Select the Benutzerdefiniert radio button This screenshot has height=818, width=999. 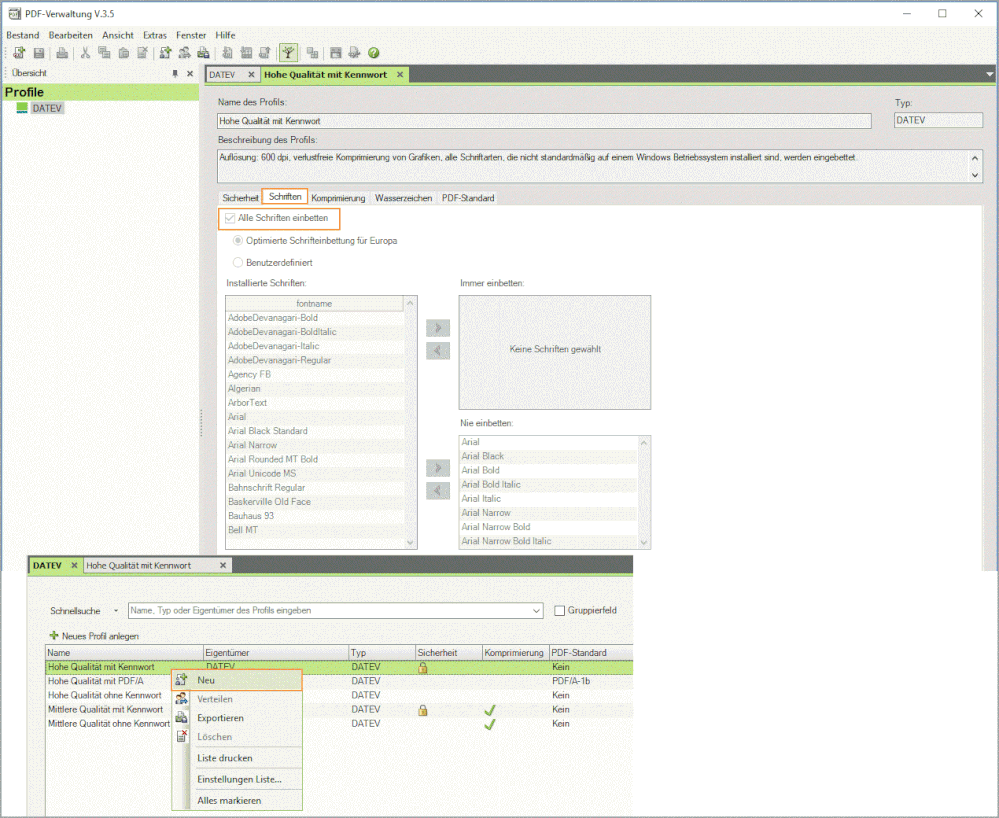tap(238, 262)
